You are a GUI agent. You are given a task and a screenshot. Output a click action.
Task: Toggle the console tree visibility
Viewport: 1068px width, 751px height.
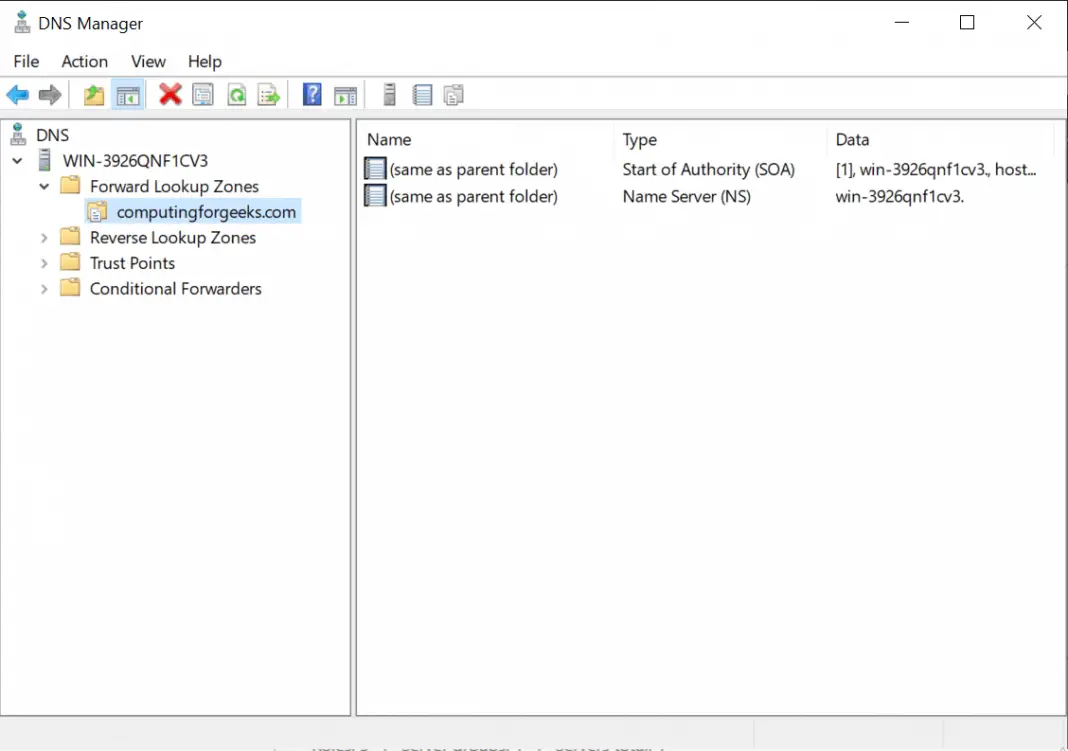point(128,94)
